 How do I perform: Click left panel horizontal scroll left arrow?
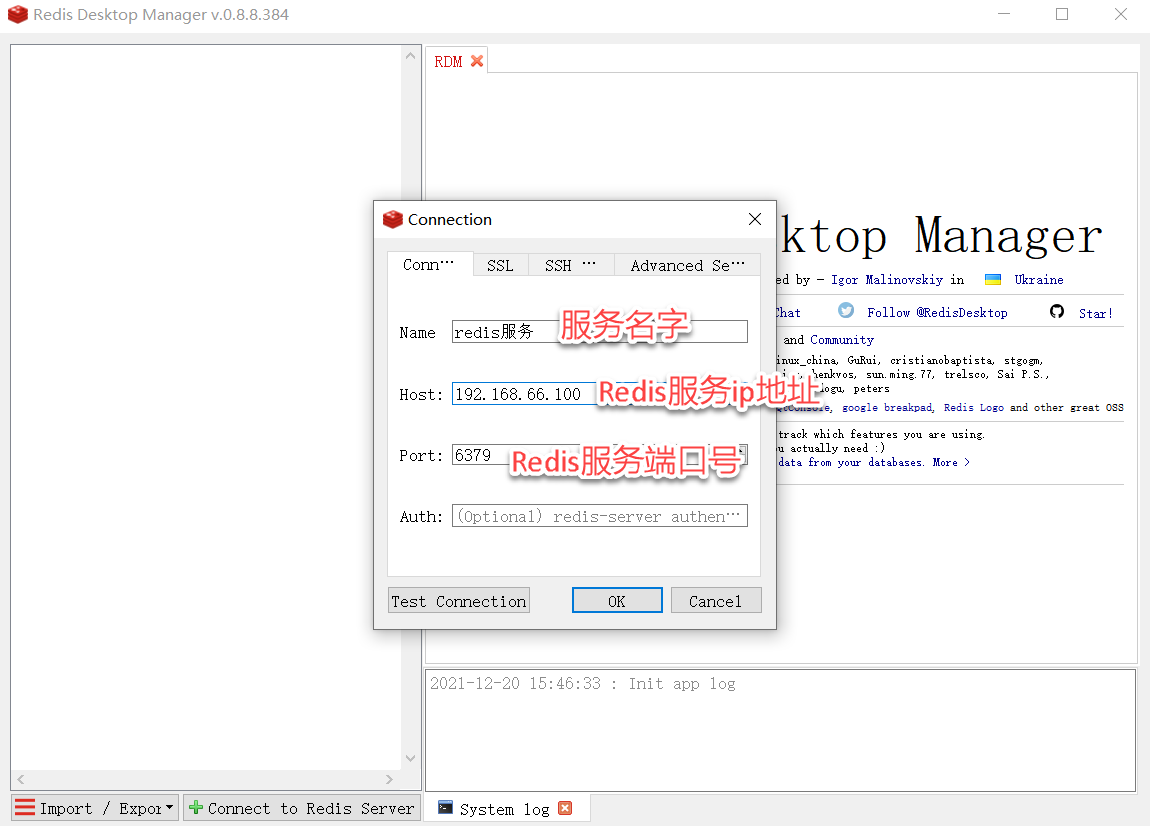click(21, 779)
